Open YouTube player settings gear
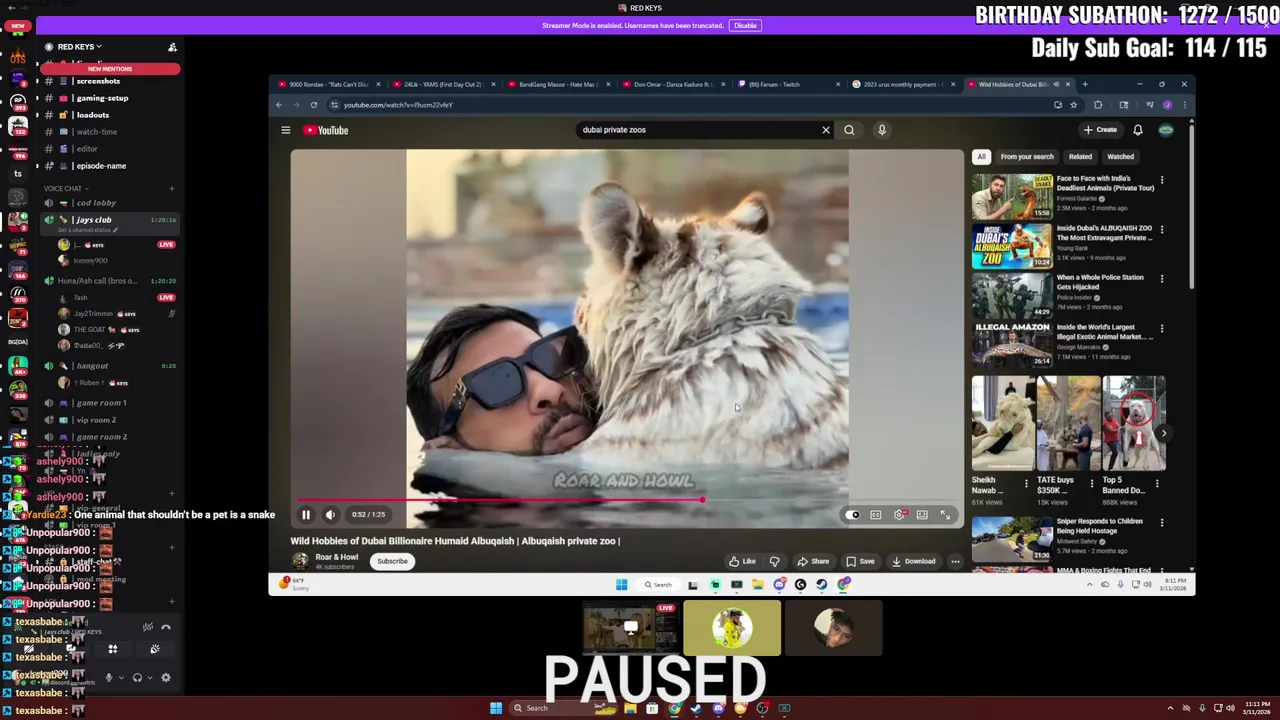This screenshot has width=1280, height=720. point(899,515)
